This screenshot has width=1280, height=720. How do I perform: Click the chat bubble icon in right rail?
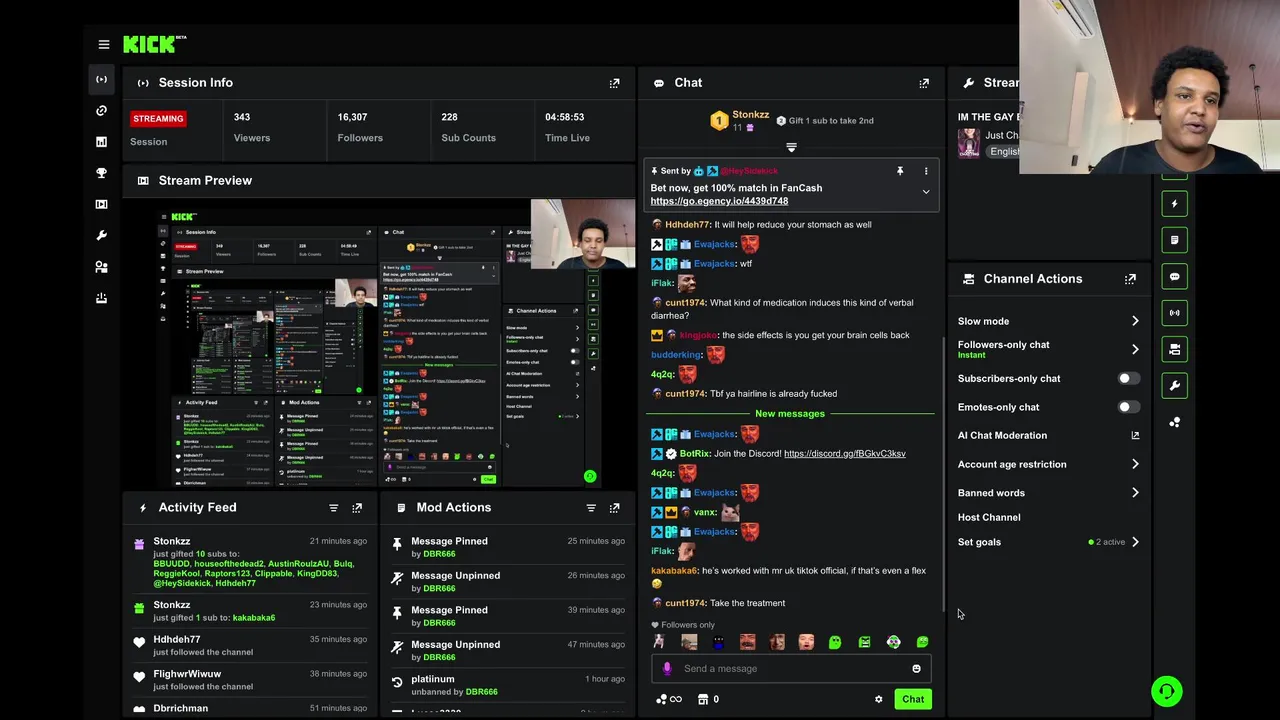(1175, 277)
